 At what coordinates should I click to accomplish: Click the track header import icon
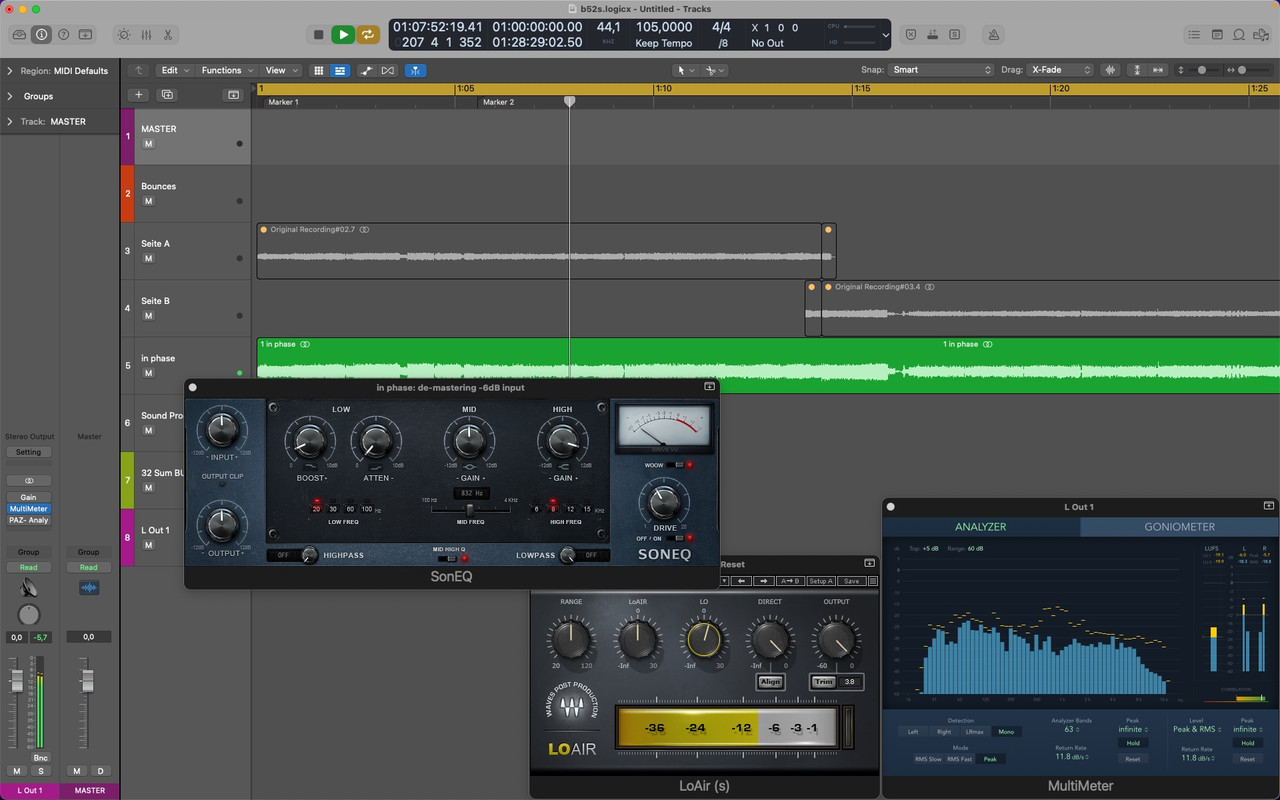[x=233, y=95]
